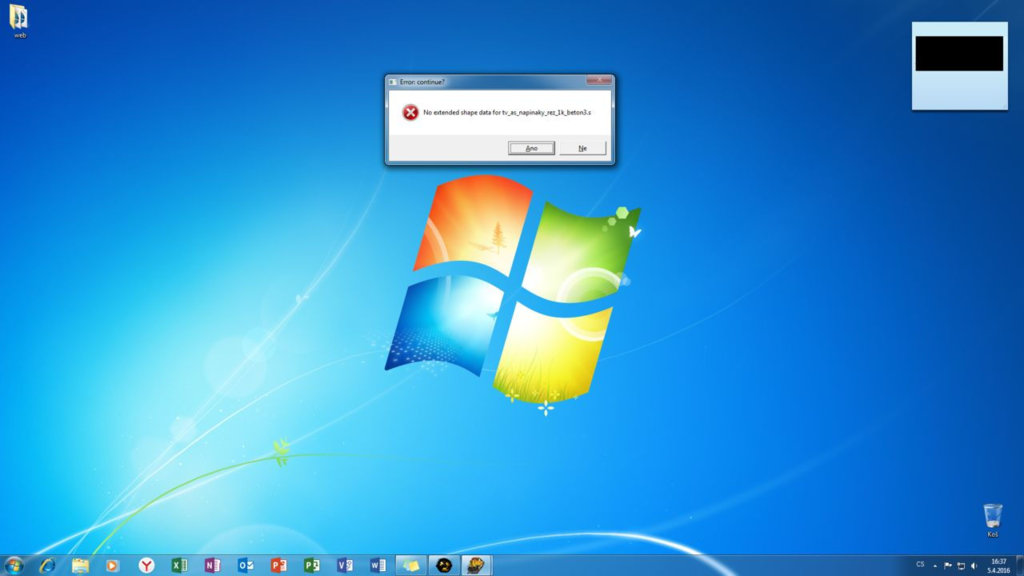Viewport: 1024px width, 576px height.
Task: Open the Action Center flag icon
Action: point(948,566)
